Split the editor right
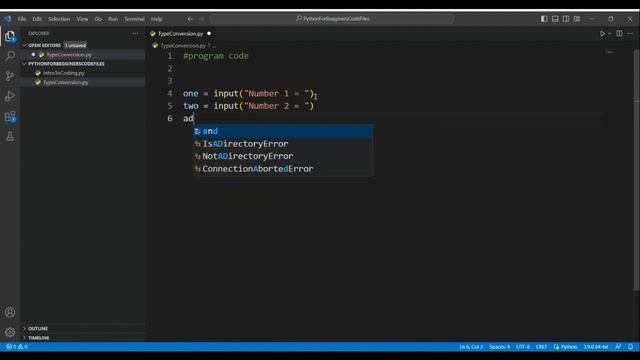Screen dimensions: 640x360 pyautogui.click(x=620, y=33)
